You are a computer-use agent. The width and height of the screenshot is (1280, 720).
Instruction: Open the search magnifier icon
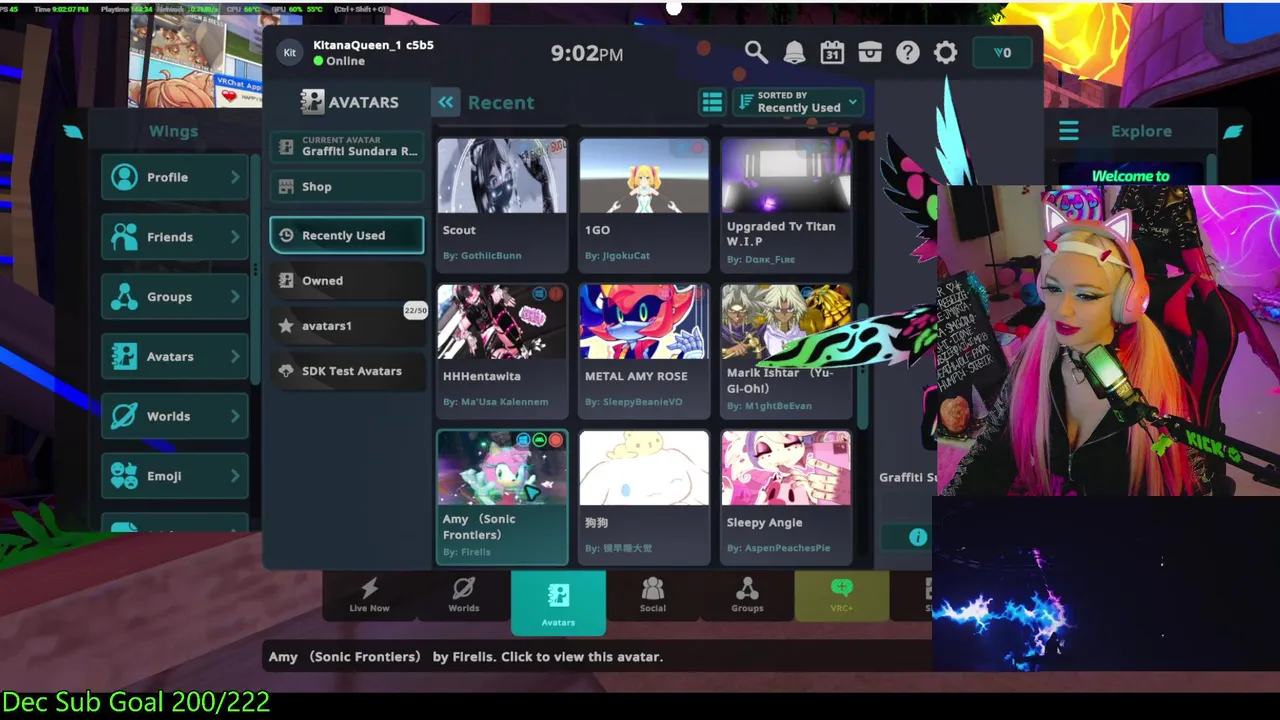coord(756,52)
